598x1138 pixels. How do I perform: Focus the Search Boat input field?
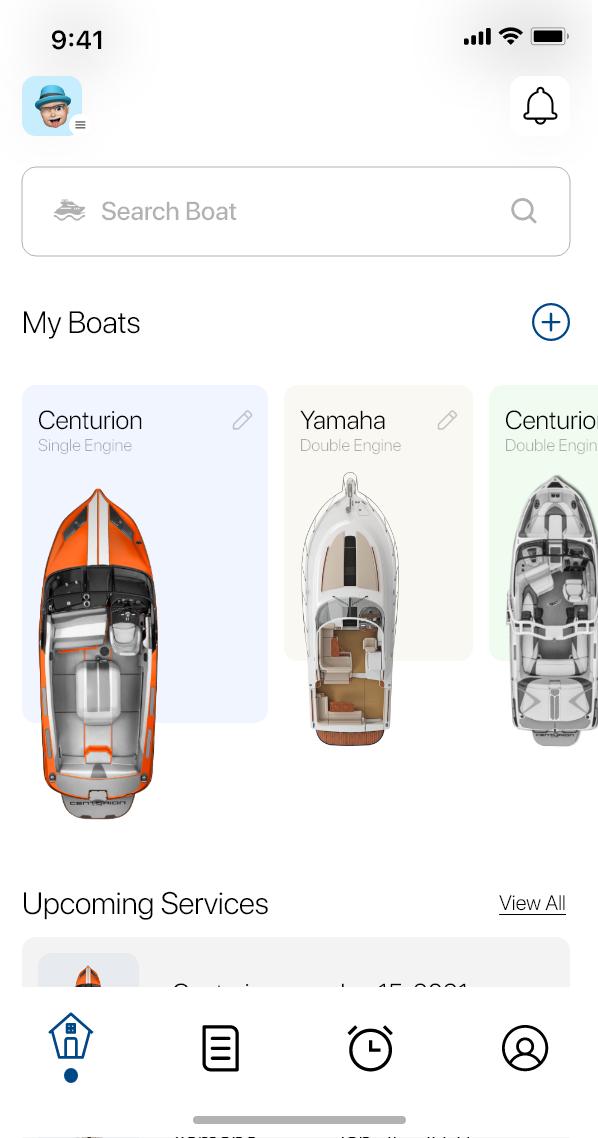click(296, 211)
